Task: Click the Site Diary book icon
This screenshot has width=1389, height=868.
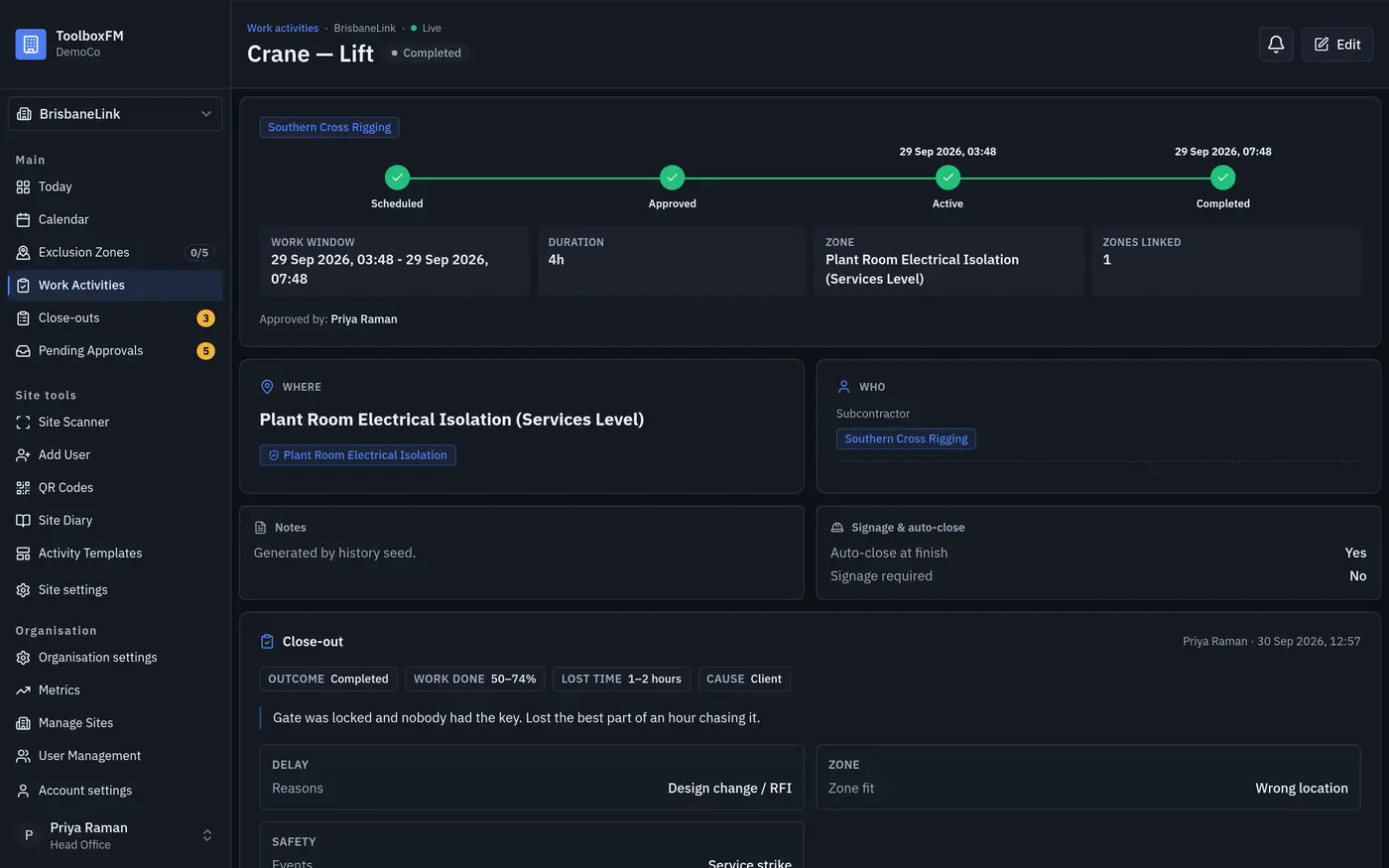Action: (23, 520)
